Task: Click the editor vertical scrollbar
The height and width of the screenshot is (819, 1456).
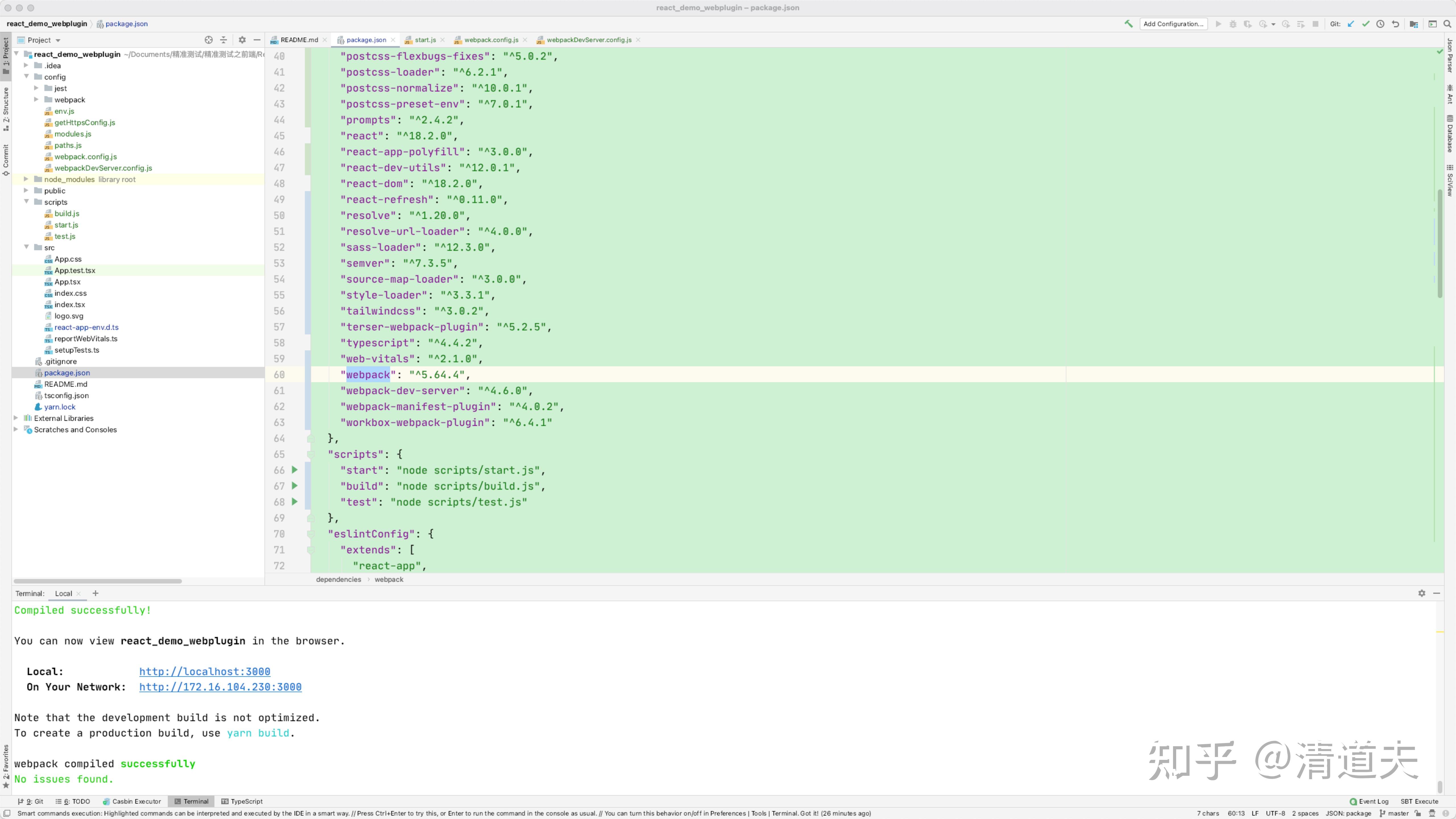Action: [1440, 243]
